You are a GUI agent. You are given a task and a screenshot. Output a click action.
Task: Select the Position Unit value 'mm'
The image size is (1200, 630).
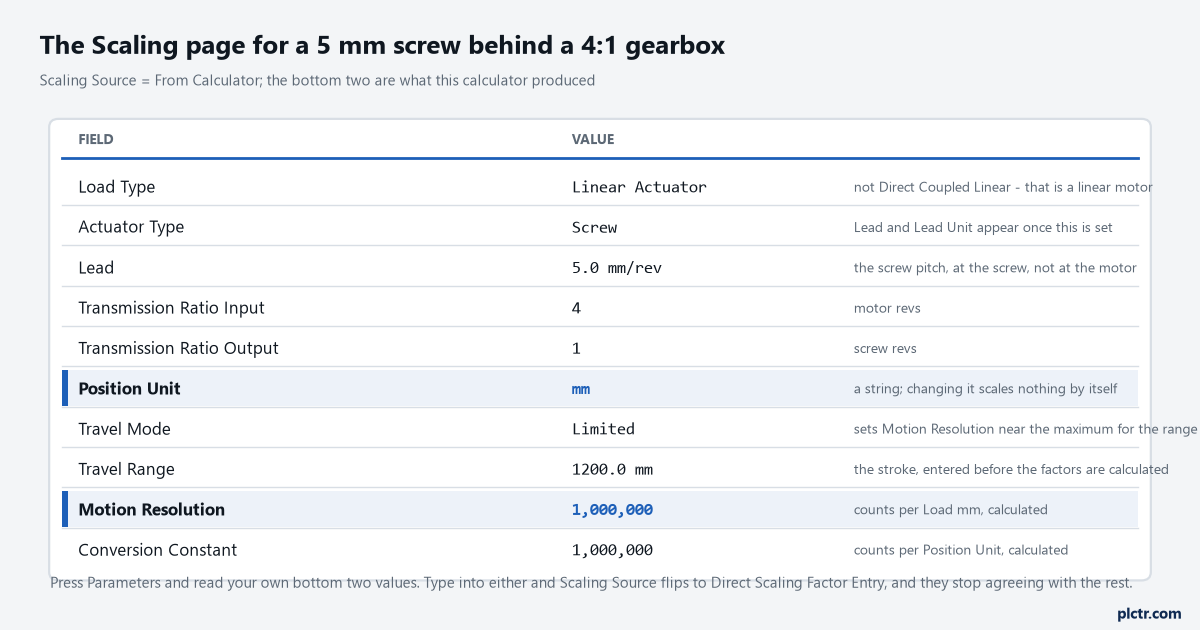(x=581, y=389)
